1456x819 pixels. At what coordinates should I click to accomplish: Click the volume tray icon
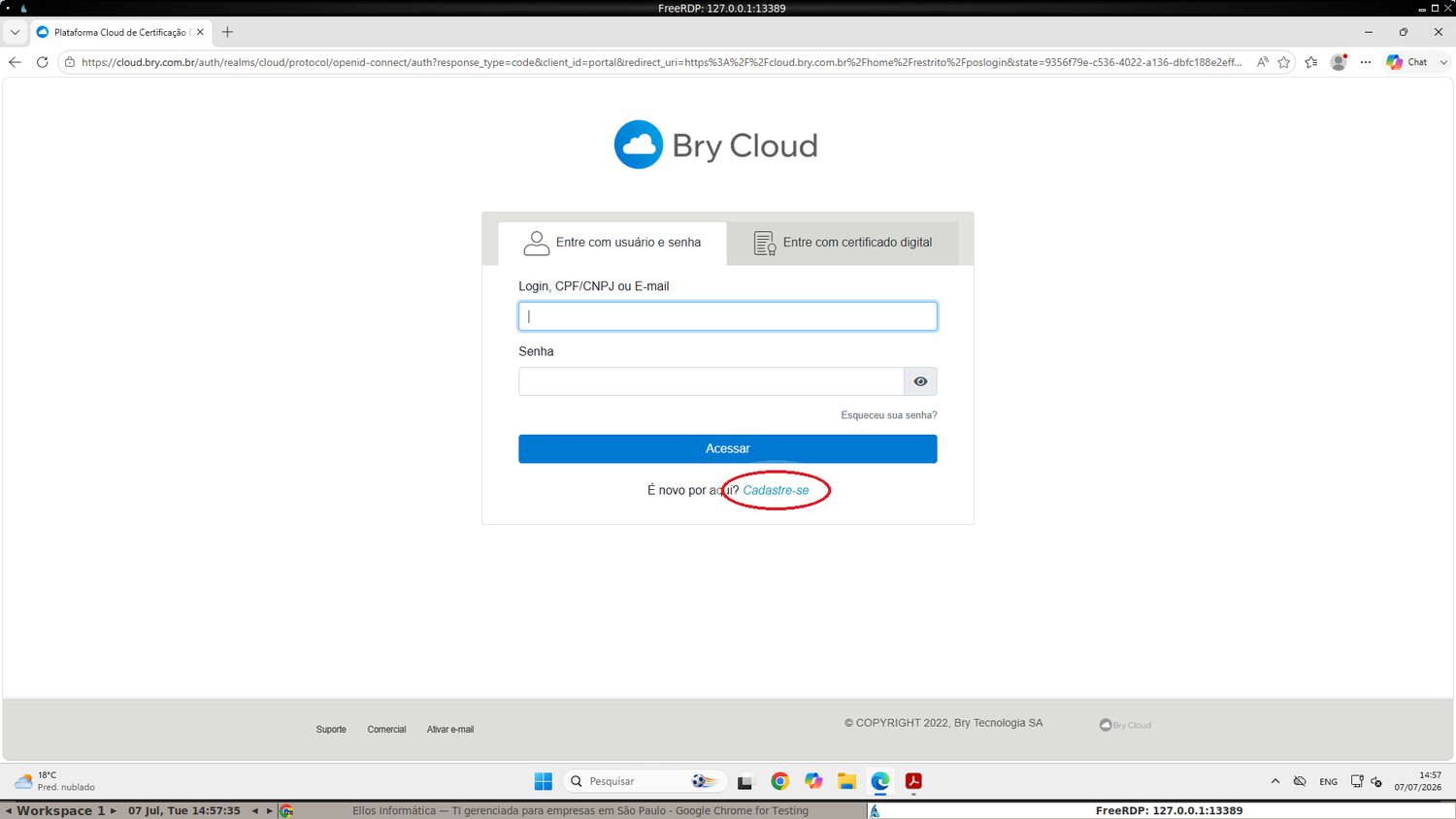pyautogui.click(x=1376, y=781)
